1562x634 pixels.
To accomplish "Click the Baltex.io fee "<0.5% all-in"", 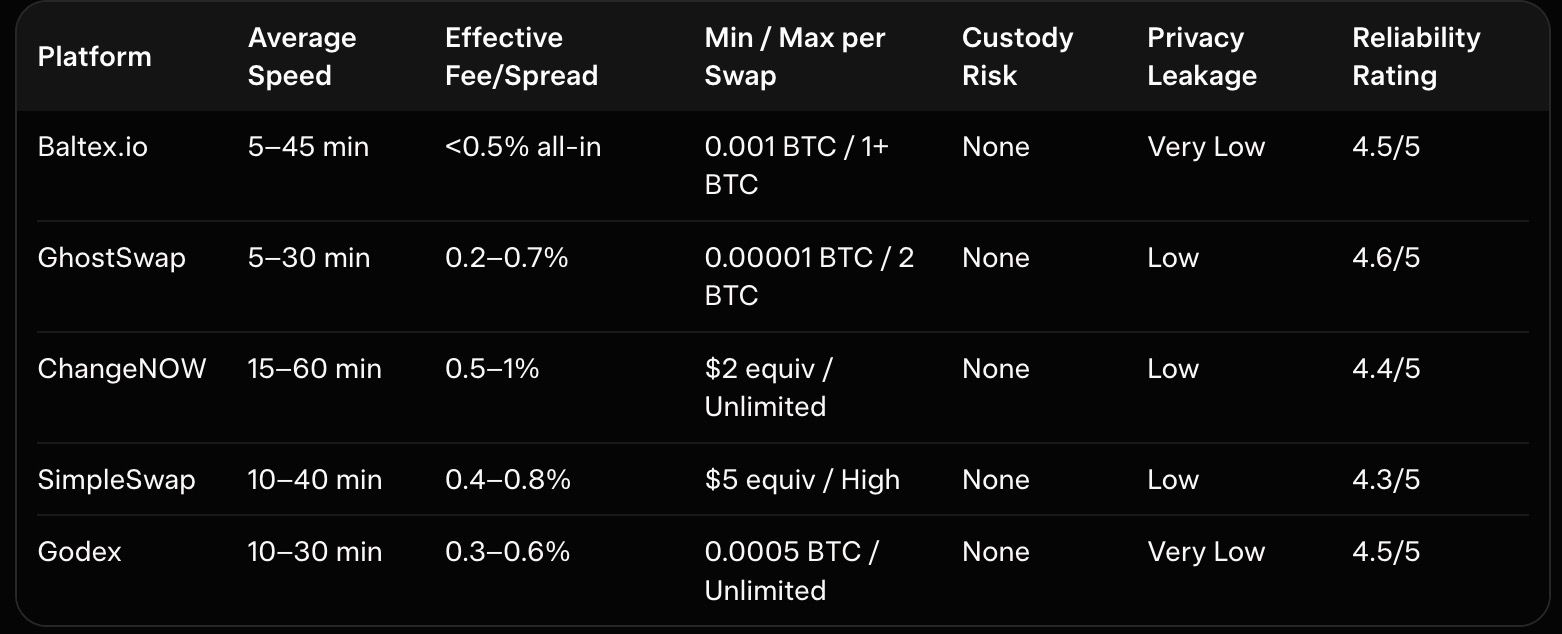I will pos(523,147).
